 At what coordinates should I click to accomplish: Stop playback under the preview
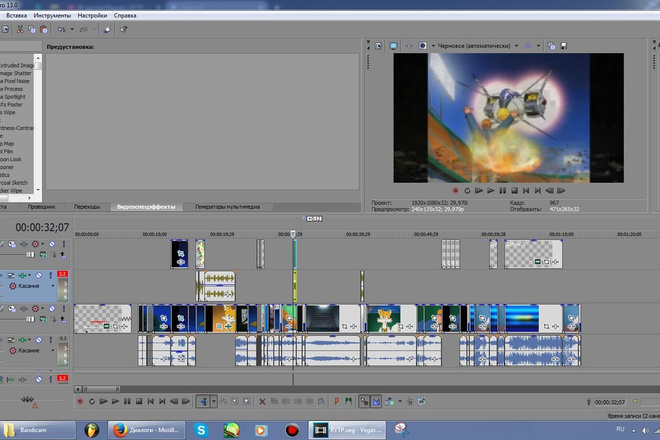click(x=514, y=191)
